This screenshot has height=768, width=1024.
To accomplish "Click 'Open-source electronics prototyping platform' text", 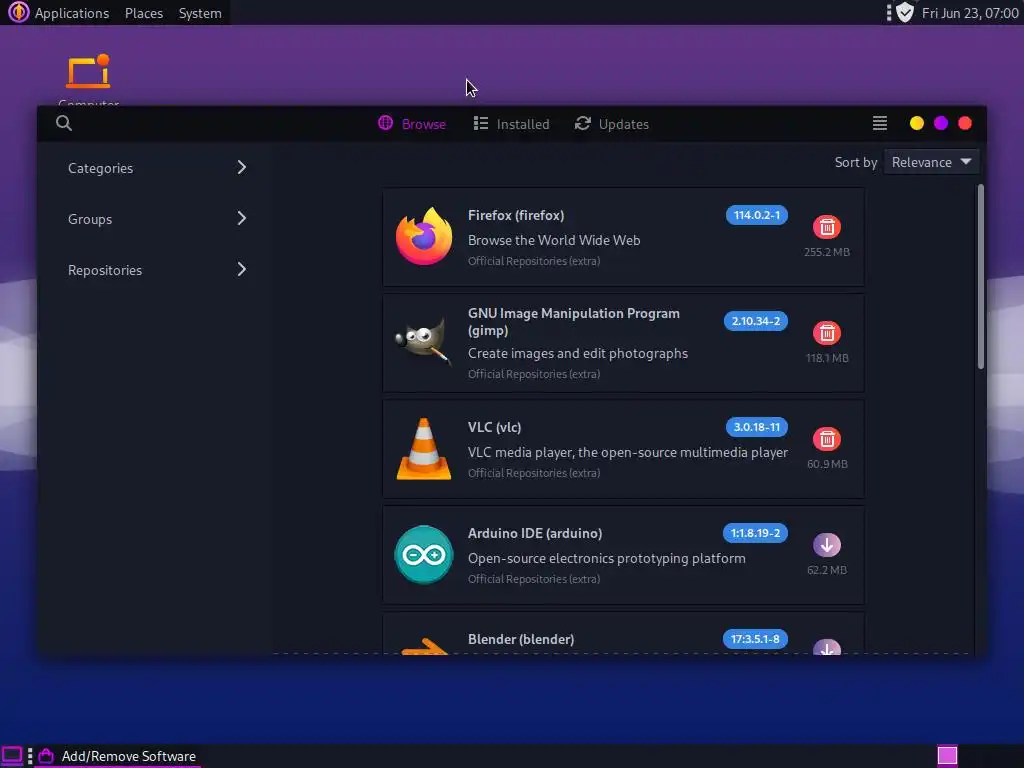I will (x=607, y=558).
